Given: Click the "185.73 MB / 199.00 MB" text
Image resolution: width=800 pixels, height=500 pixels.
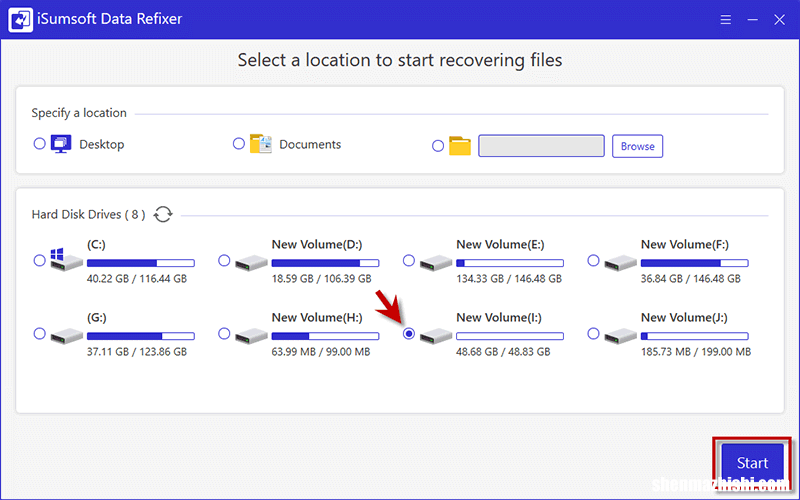Looking at the screenshot, I should click(696, 352).
